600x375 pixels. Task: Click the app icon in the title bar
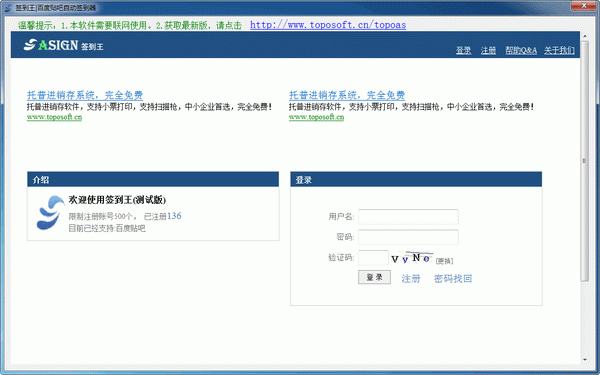(x=8, y=8)
